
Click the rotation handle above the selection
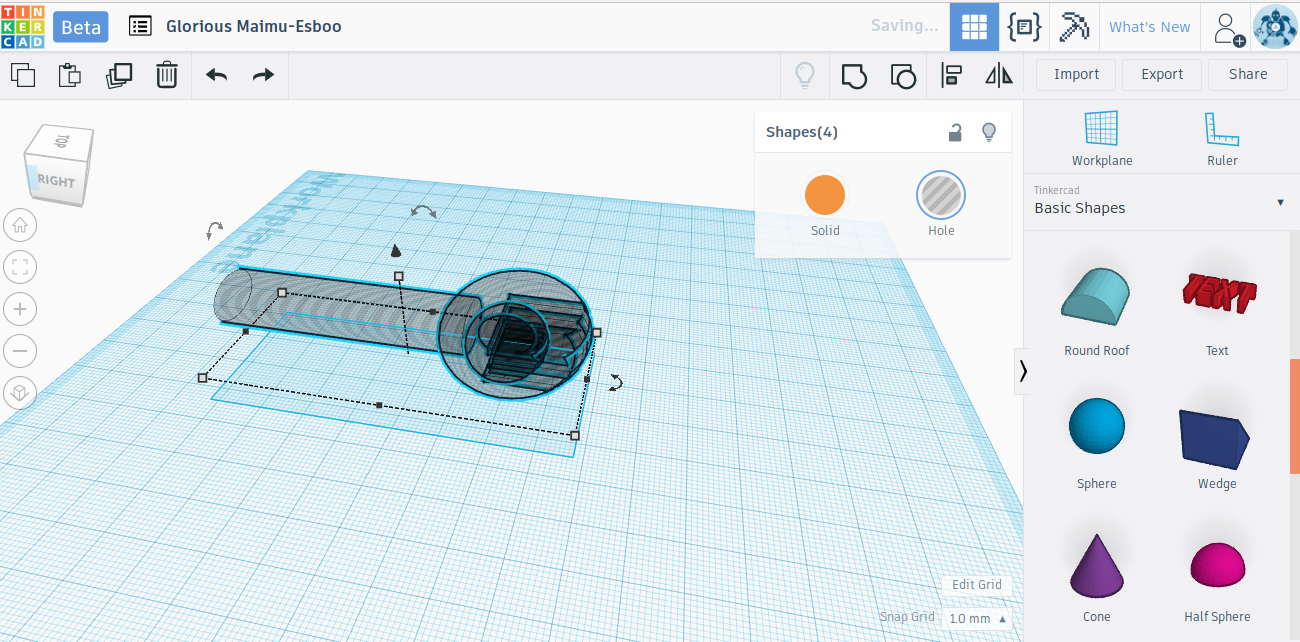click(424, 211)
